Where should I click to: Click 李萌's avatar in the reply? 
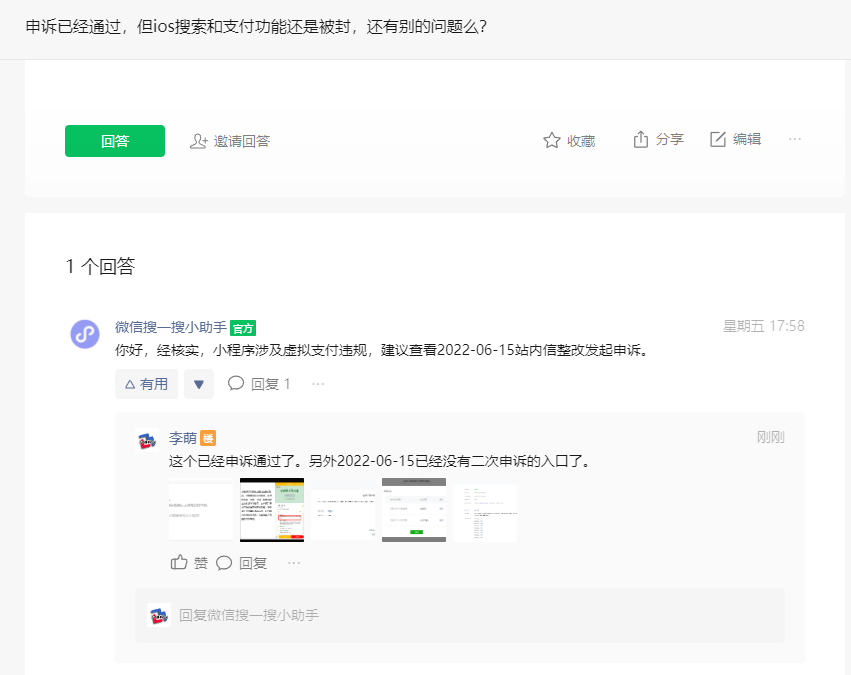click(147, 441)
